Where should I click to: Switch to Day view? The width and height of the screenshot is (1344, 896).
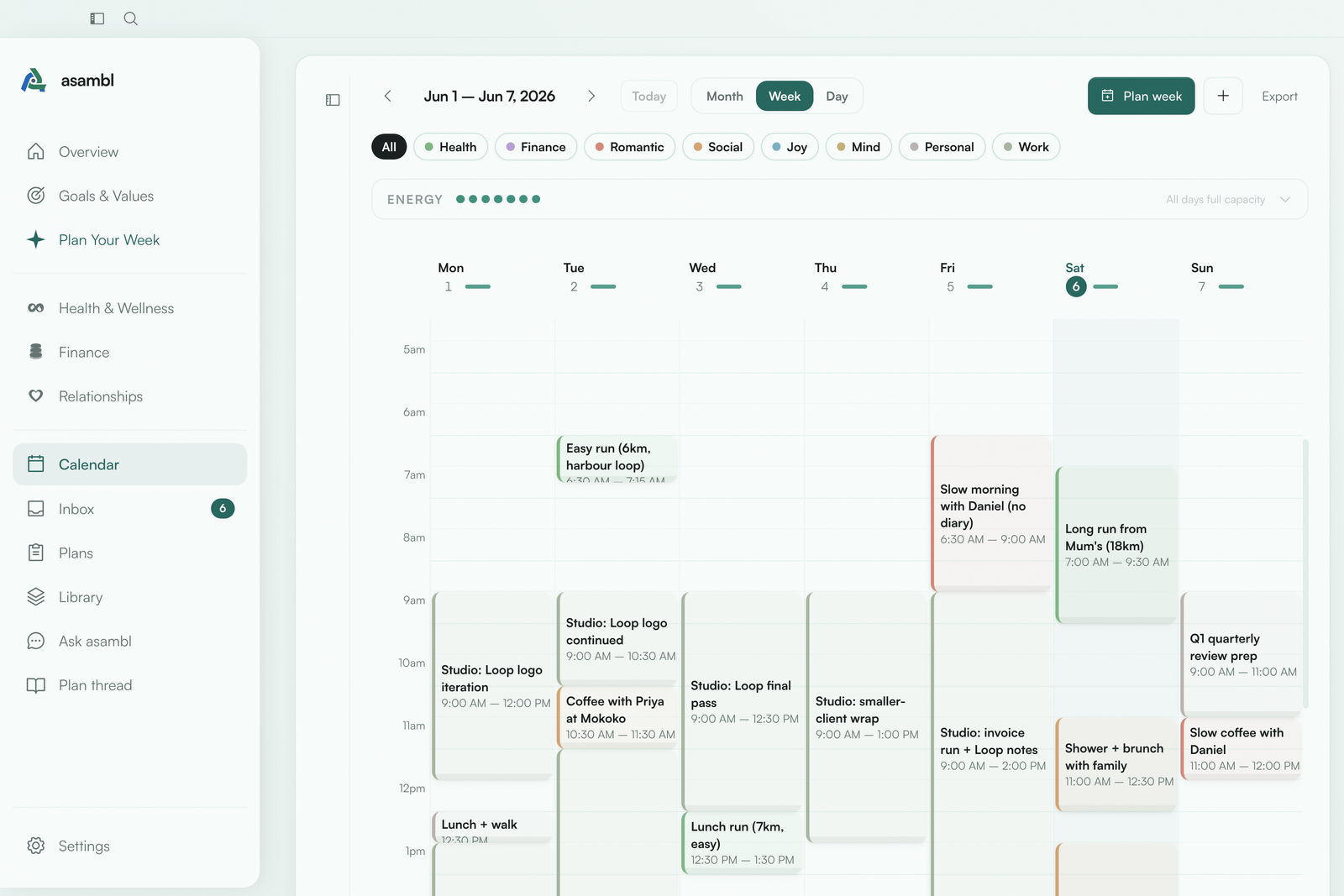click(x=837, y=97)
